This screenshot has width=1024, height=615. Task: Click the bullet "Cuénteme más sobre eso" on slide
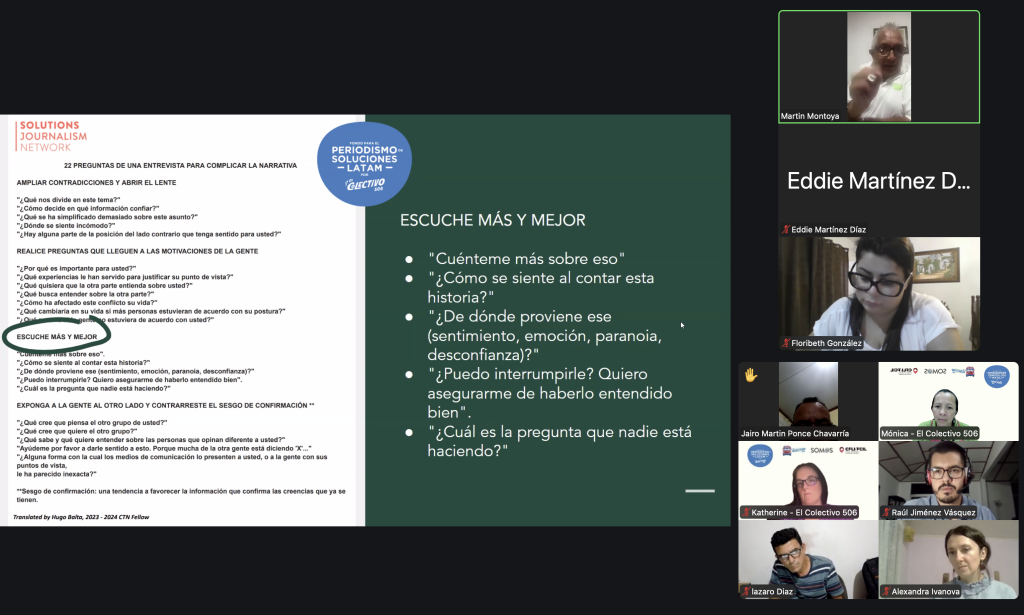[525, 258]
